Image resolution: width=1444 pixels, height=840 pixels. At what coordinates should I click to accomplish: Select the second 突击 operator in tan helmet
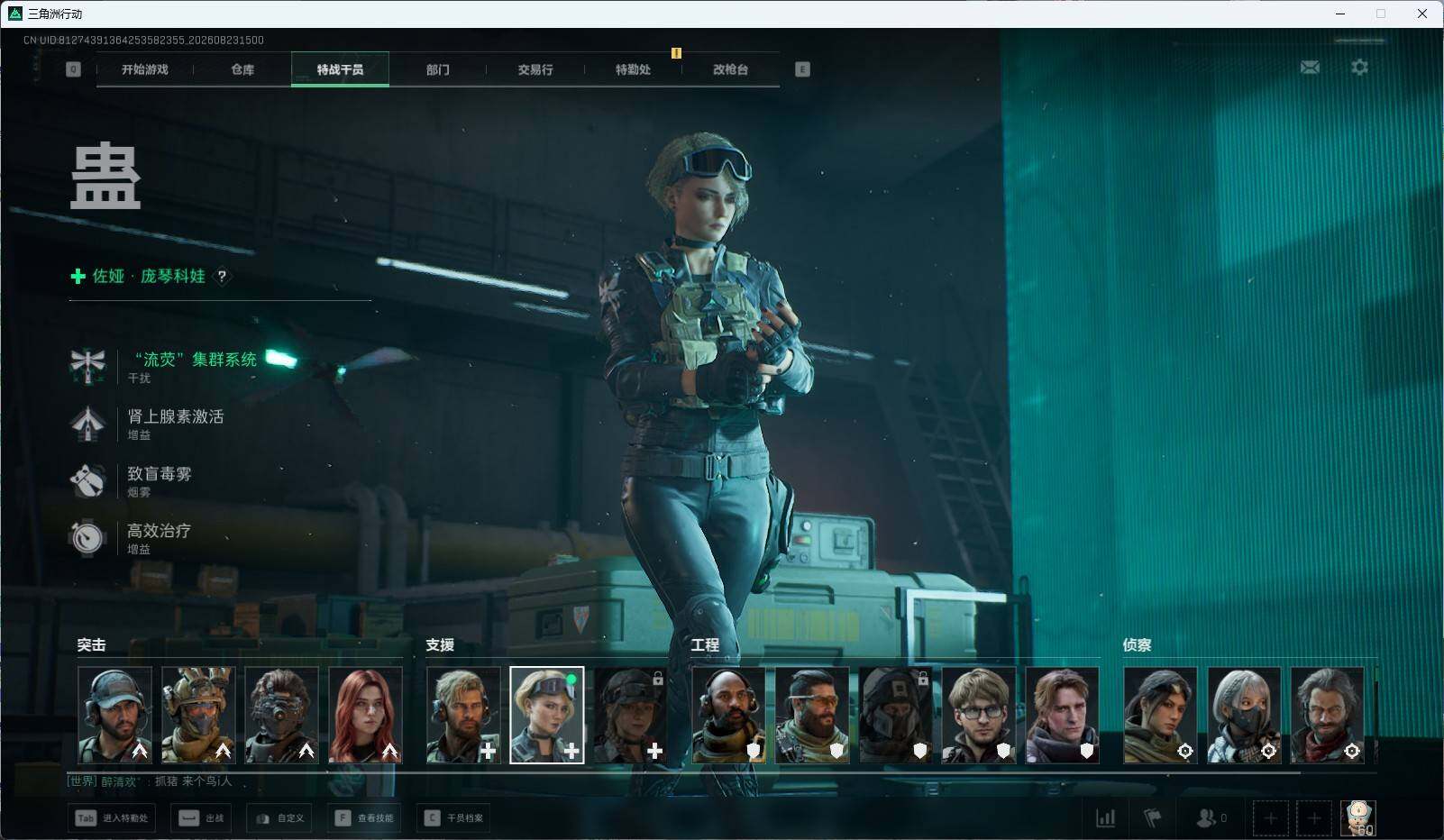tap(198, 715)
